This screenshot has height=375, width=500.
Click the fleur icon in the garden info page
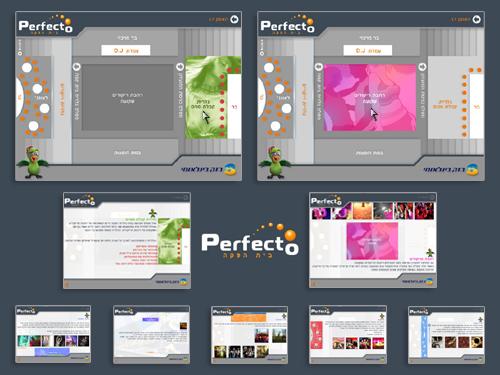tap(153, 213)
